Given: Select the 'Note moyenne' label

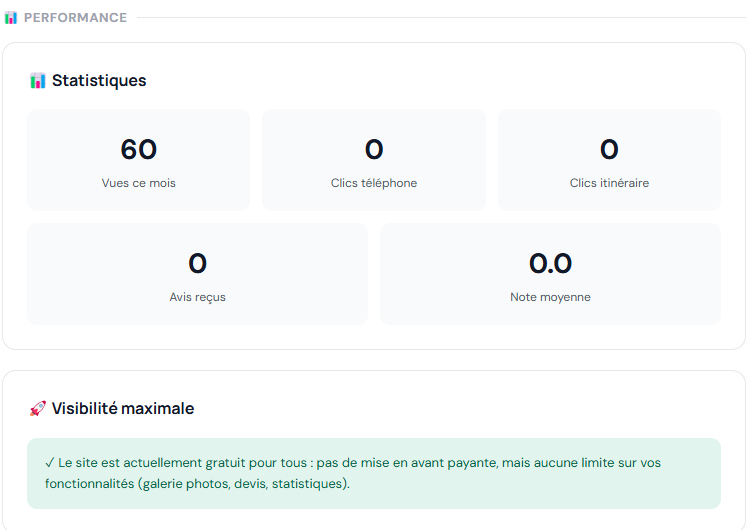Looking at the screenshot, I should tap(551, 297).
